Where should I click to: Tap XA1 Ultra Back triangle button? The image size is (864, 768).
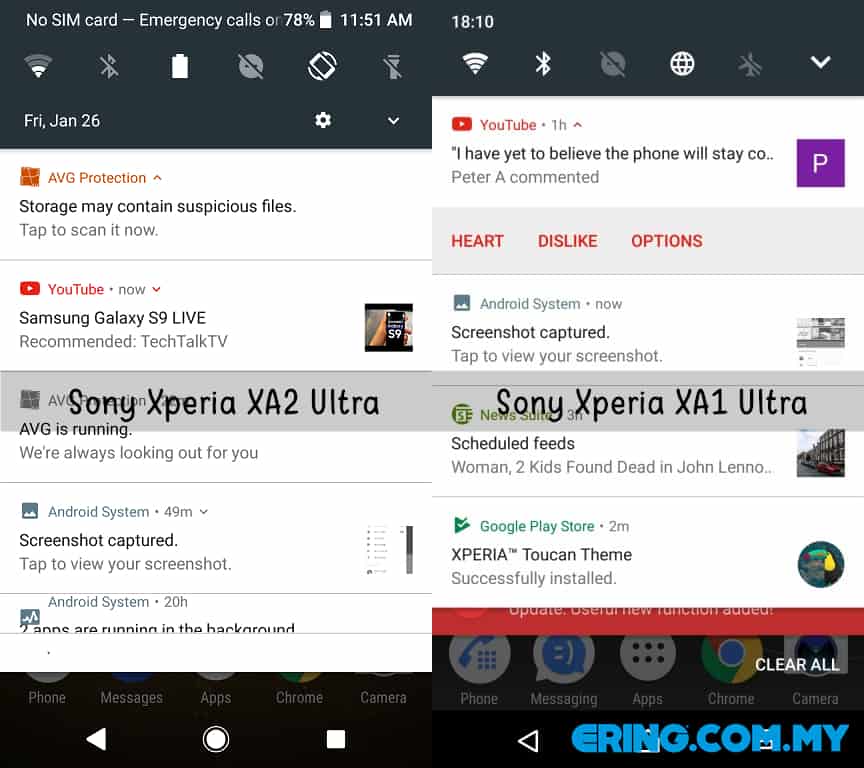pos(529,741)
